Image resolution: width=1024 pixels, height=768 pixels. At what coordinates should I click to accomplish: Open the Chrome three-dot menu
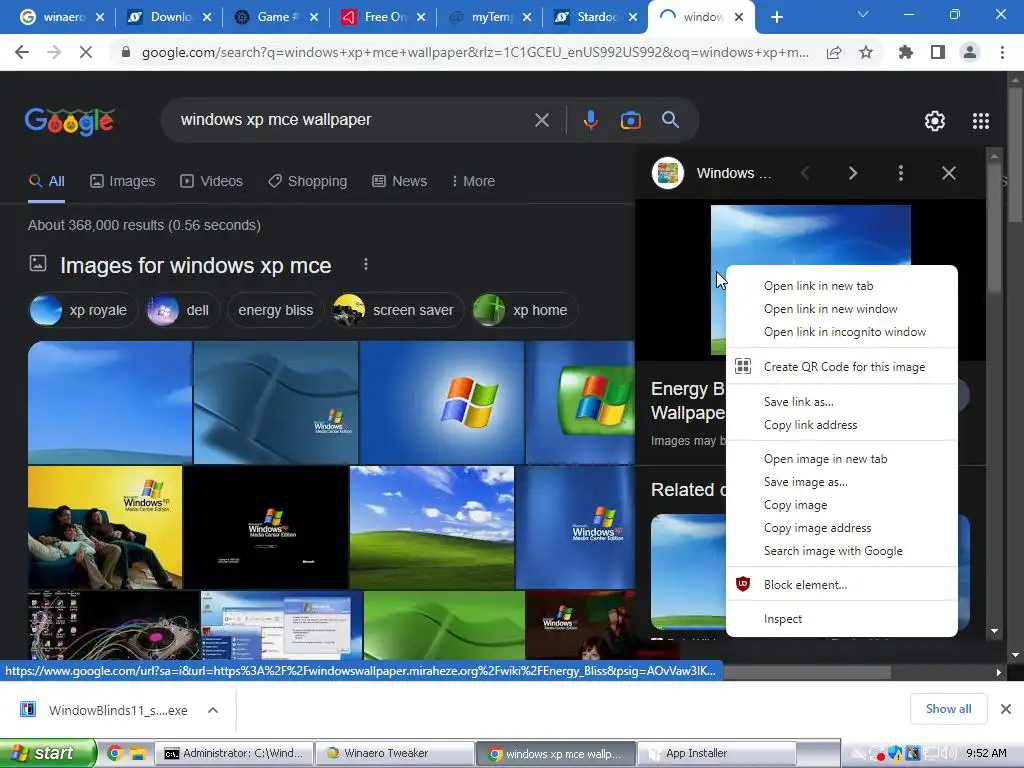pyautogui.click(x=1002, y=52)
